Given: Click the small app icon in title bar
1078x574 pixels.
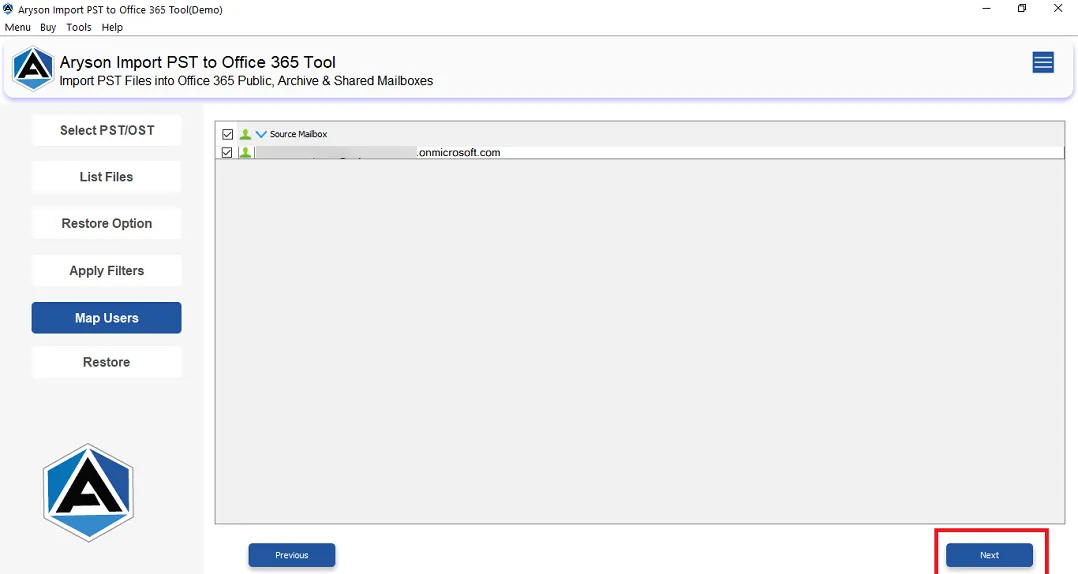Looking at the screenshot, I should click(8, 9).
